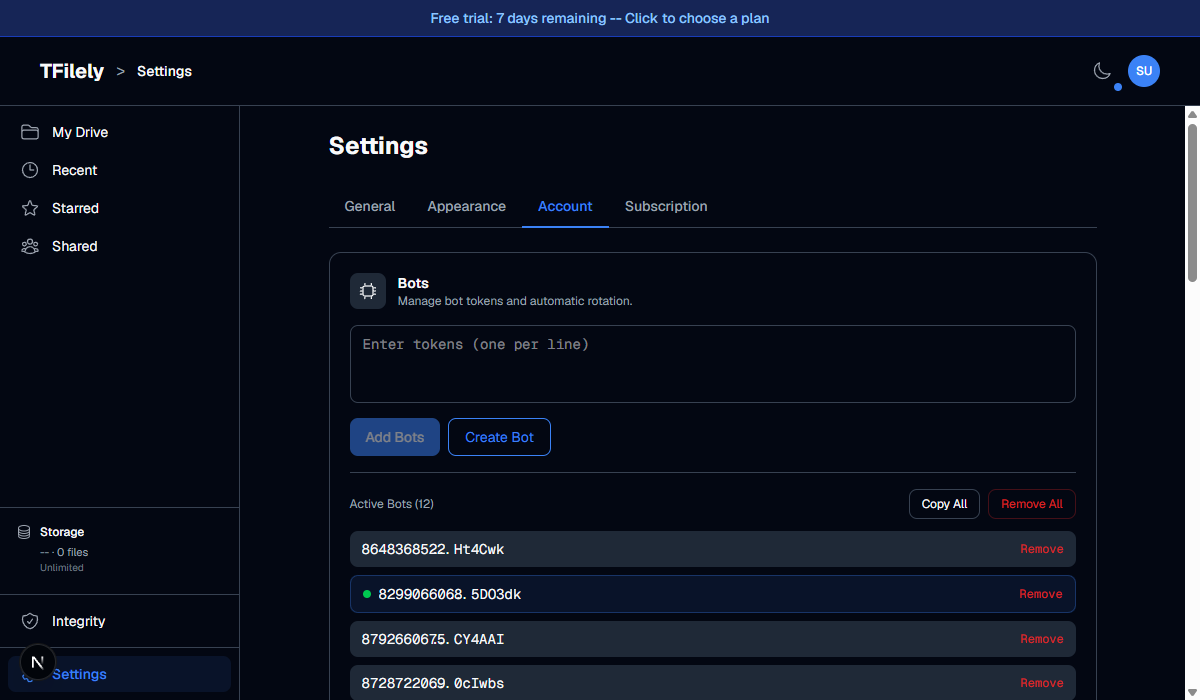Click the Starred star icon
The width and height of the screenshot is (1200, 700).
[x=30, y=208]
